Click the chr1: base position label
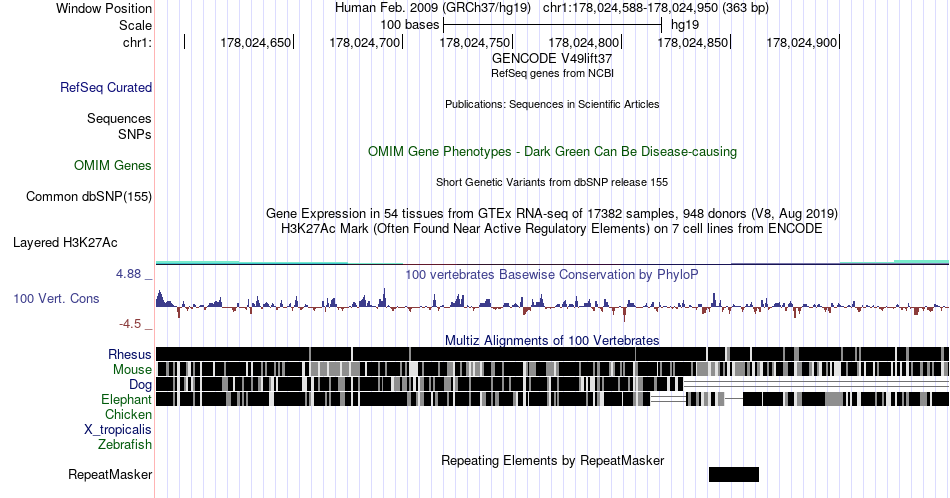Viewport: 950px width, 498px height. pyautogui.click(x=137, y=42)
